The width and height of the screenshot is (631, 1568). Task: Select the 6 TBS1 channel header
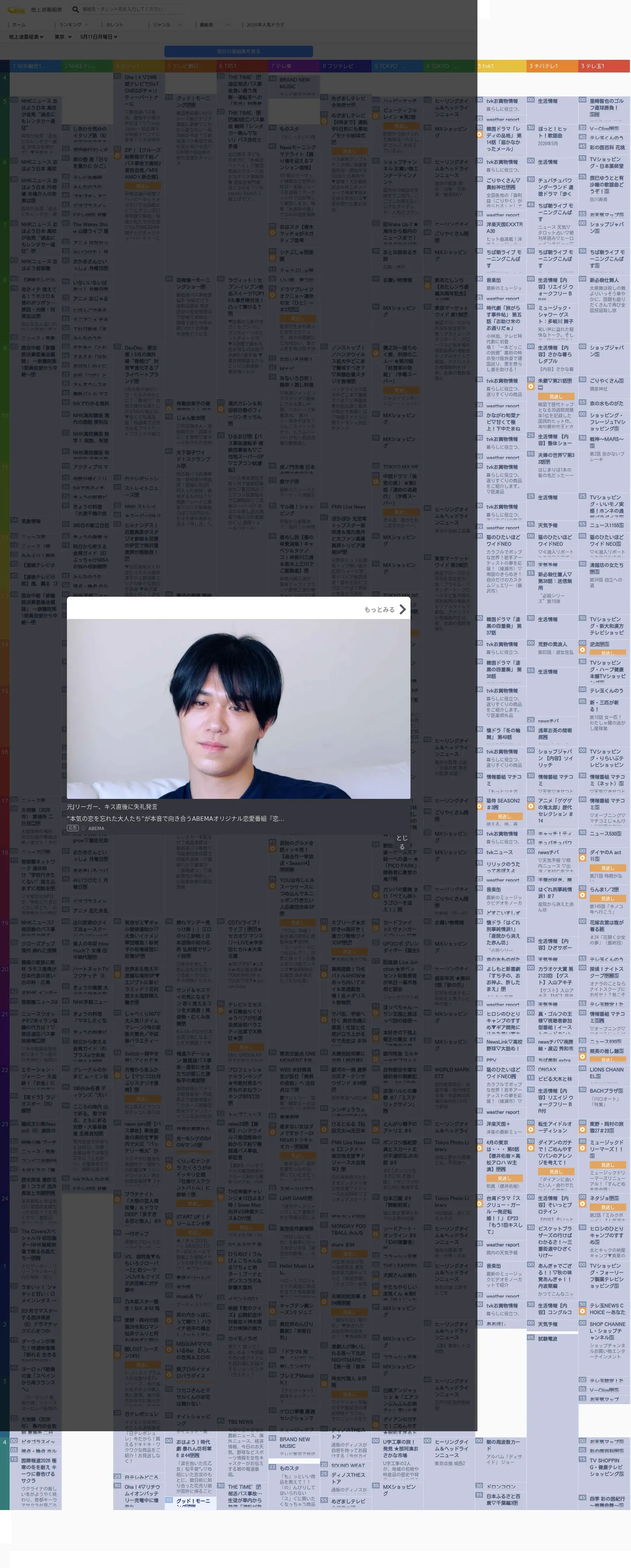coord(242,66)
